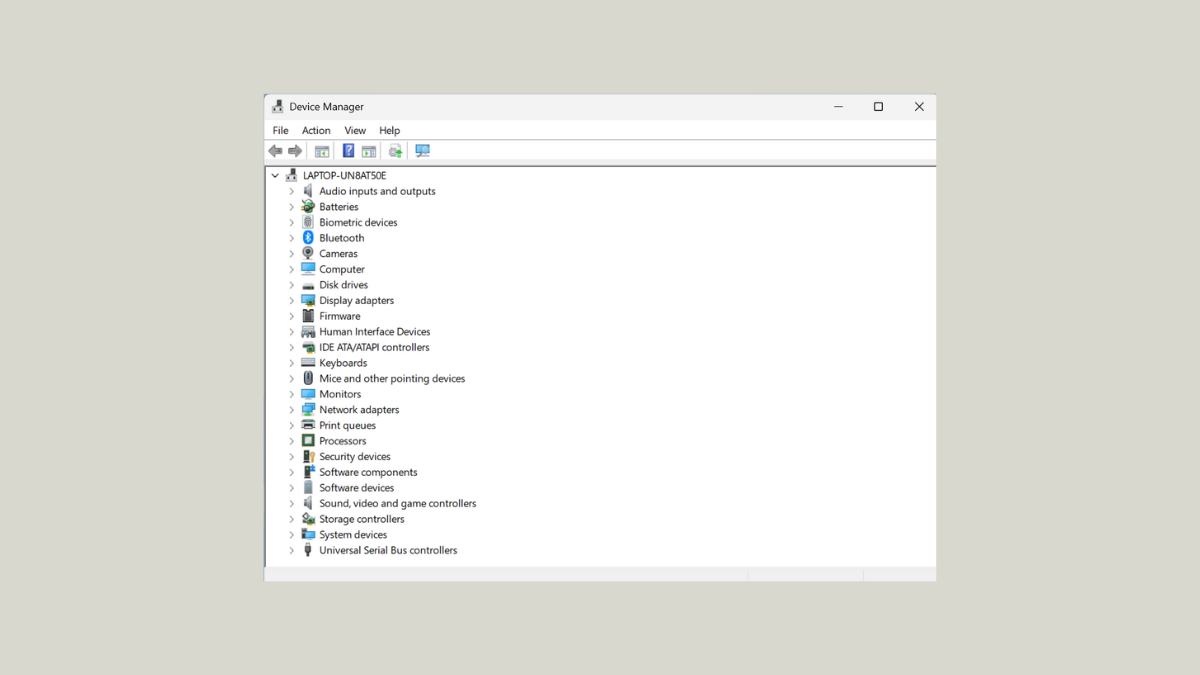Open the Action menu
The height and width of the screenshot is (675, 1200).
point(316,130)
